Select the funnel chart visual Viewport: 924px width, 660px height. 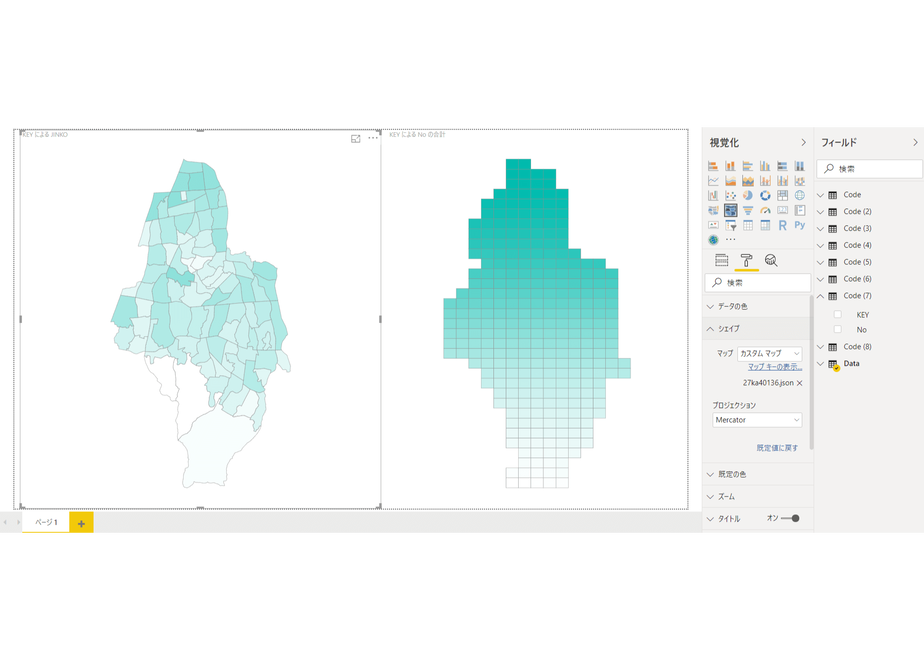[x=748, y=210]
